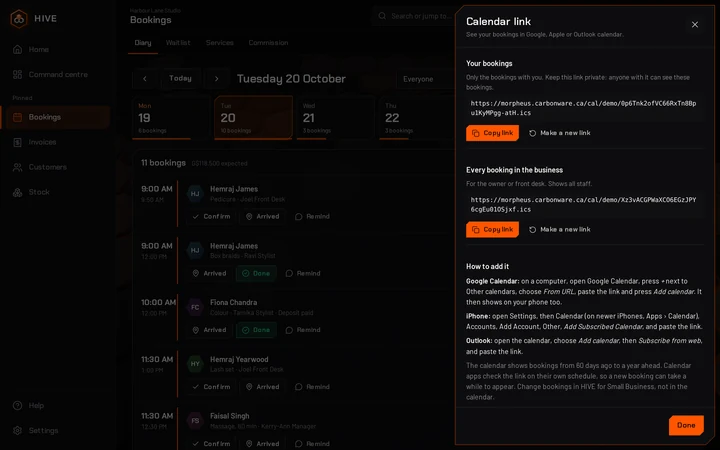The image size is (720, 450).
Task: Click the Invoices document icon
Action: pyautogui.click(x=17, y=142)
